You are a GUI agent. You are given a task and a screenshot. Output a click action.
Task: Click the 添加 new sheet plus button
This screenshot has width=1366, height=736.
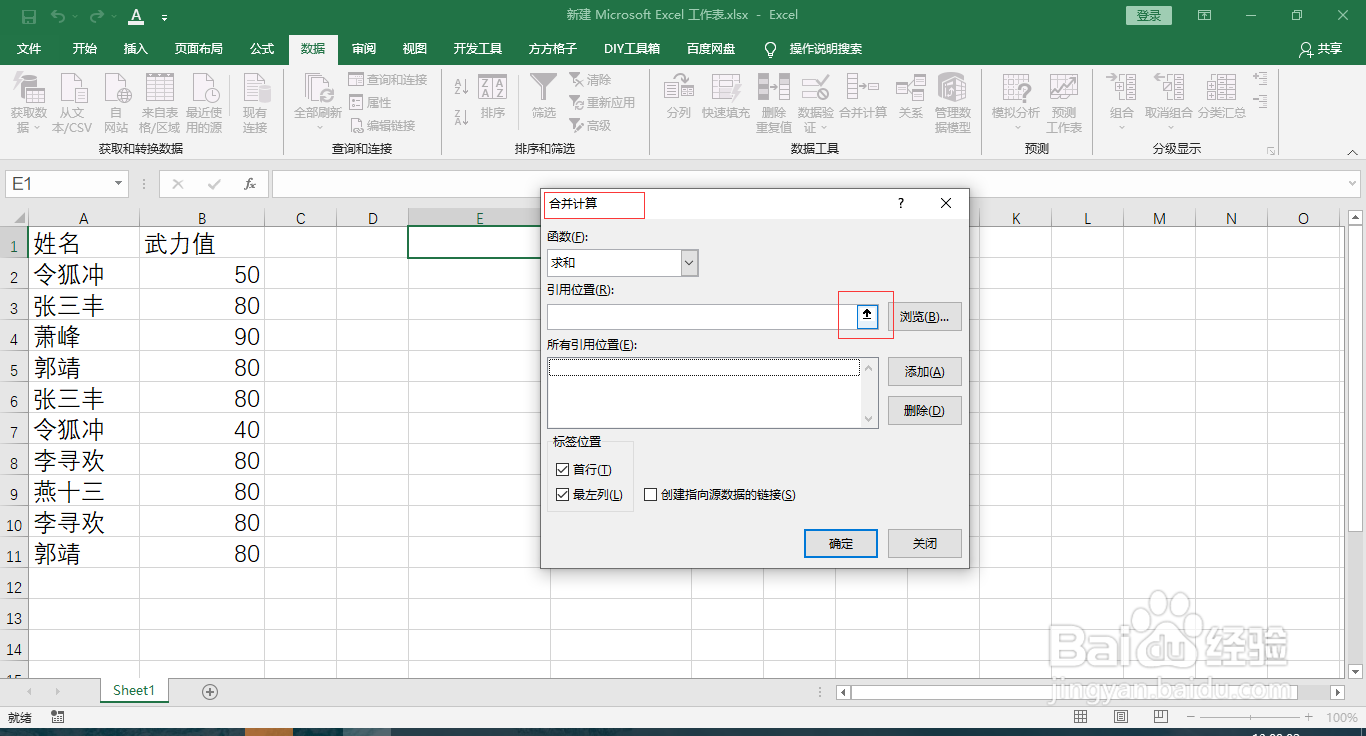pyautogui.click(x=208, y=690)
